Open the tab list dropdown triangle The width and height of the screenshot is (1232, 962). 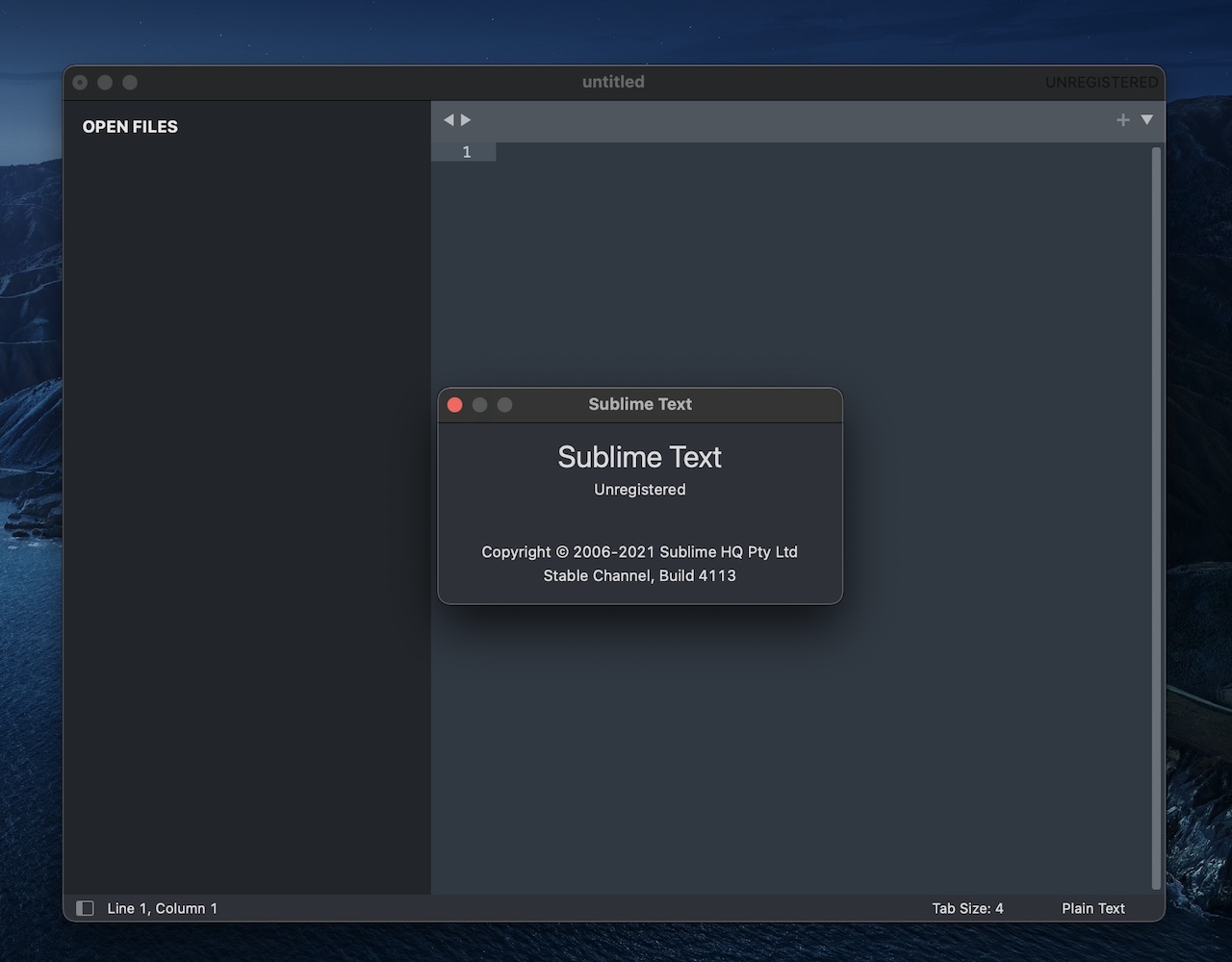tap(1146, 120)
